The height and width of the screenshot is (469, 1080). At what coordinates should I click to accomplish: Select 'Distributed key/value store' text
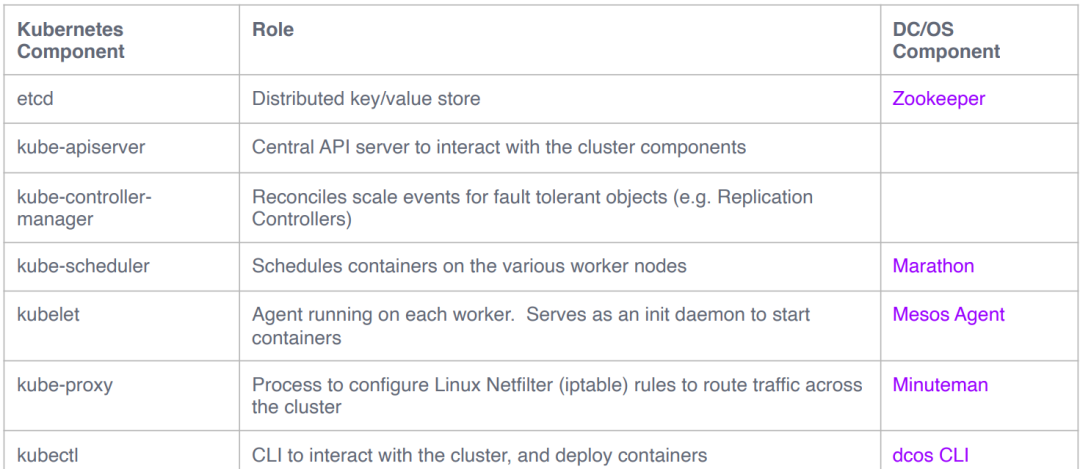pyautogui.click(x=366, y=98)
